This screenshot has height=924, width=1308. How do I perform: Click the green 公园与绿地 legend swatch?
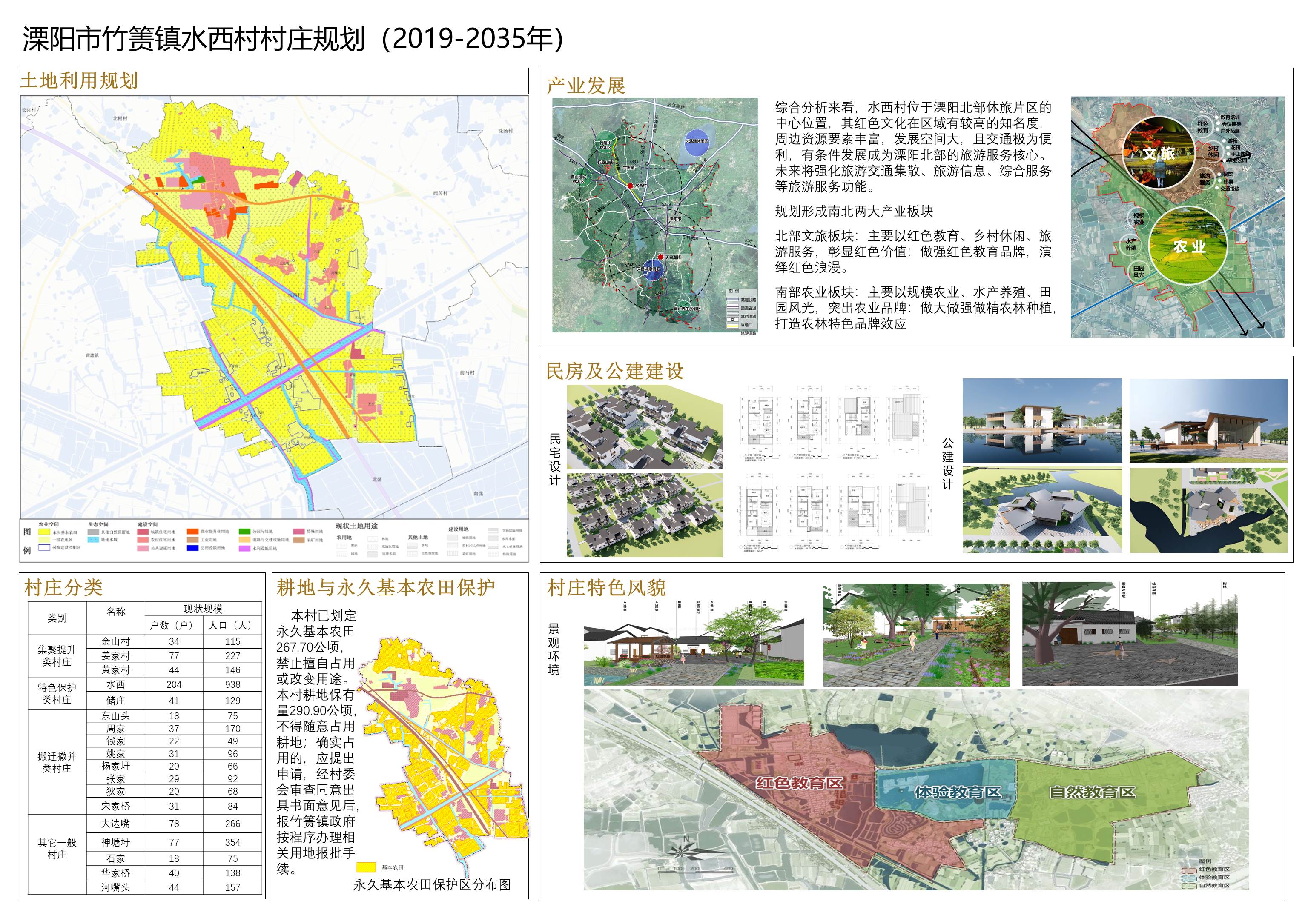click(x=244, y=532)
